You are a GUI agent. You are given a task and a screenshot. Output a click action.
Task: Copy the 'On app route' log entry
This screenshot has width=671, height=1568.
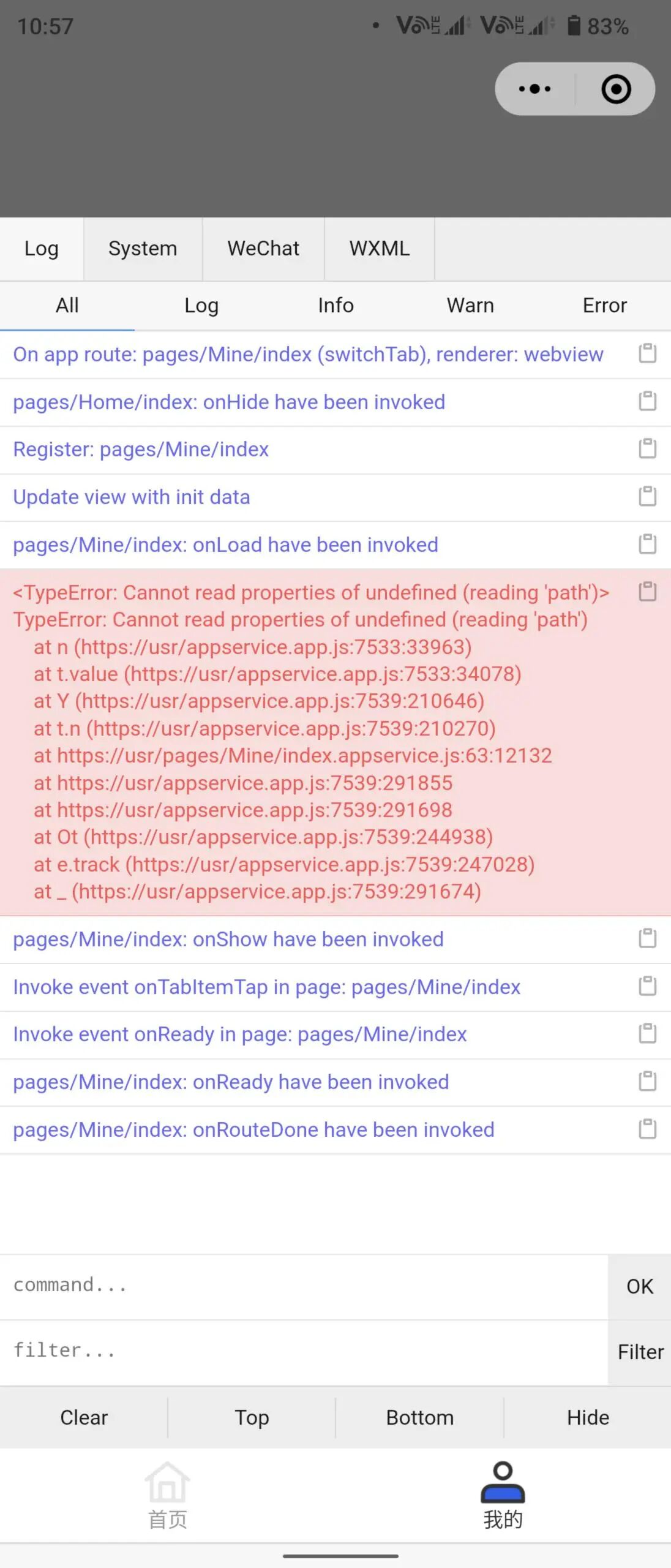tap(647, 353)
